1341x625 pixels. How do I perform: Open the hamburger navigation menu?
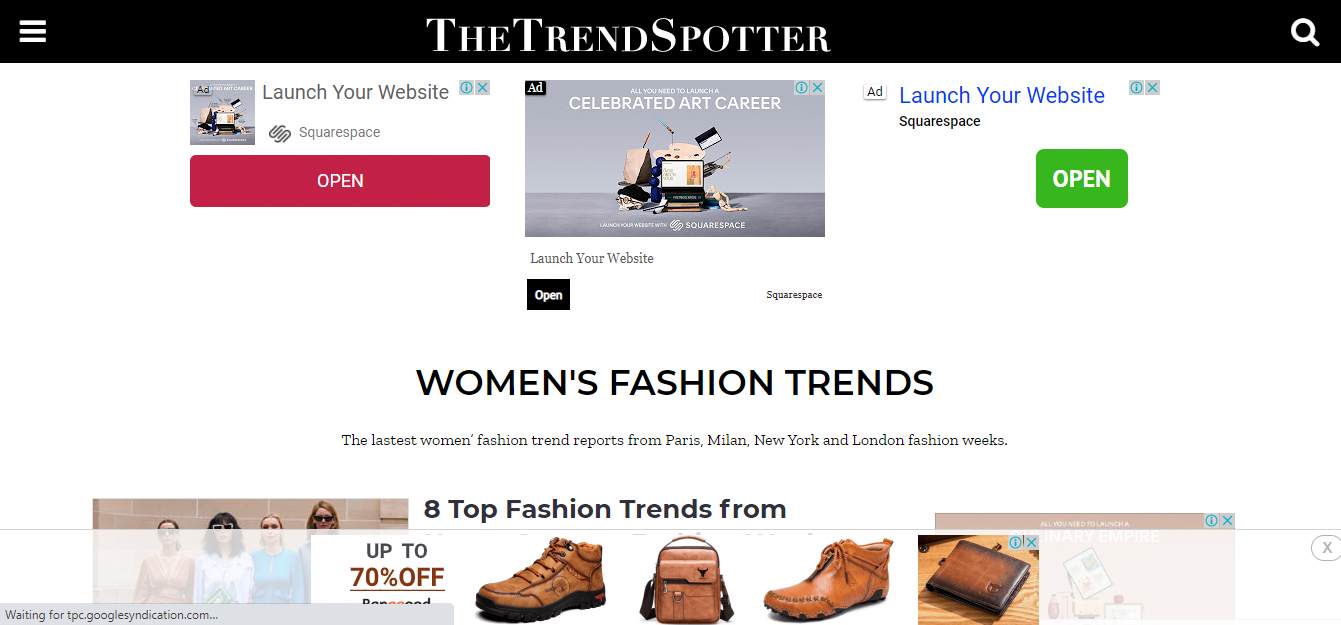click(33, 32)
